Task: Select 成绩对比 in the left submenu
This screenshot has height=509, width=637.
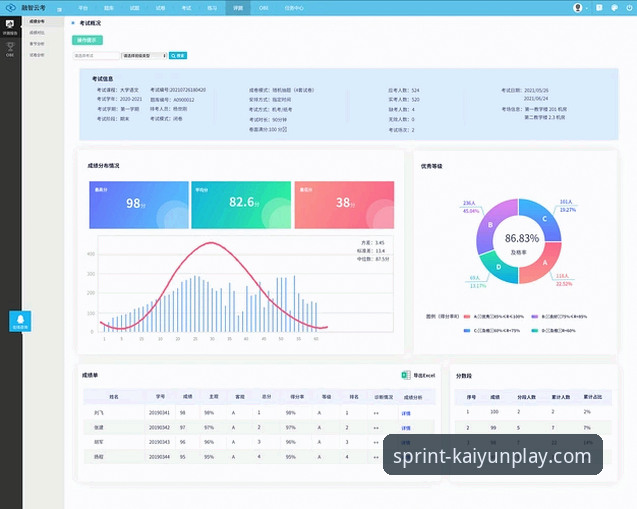Action: (37, 32)
